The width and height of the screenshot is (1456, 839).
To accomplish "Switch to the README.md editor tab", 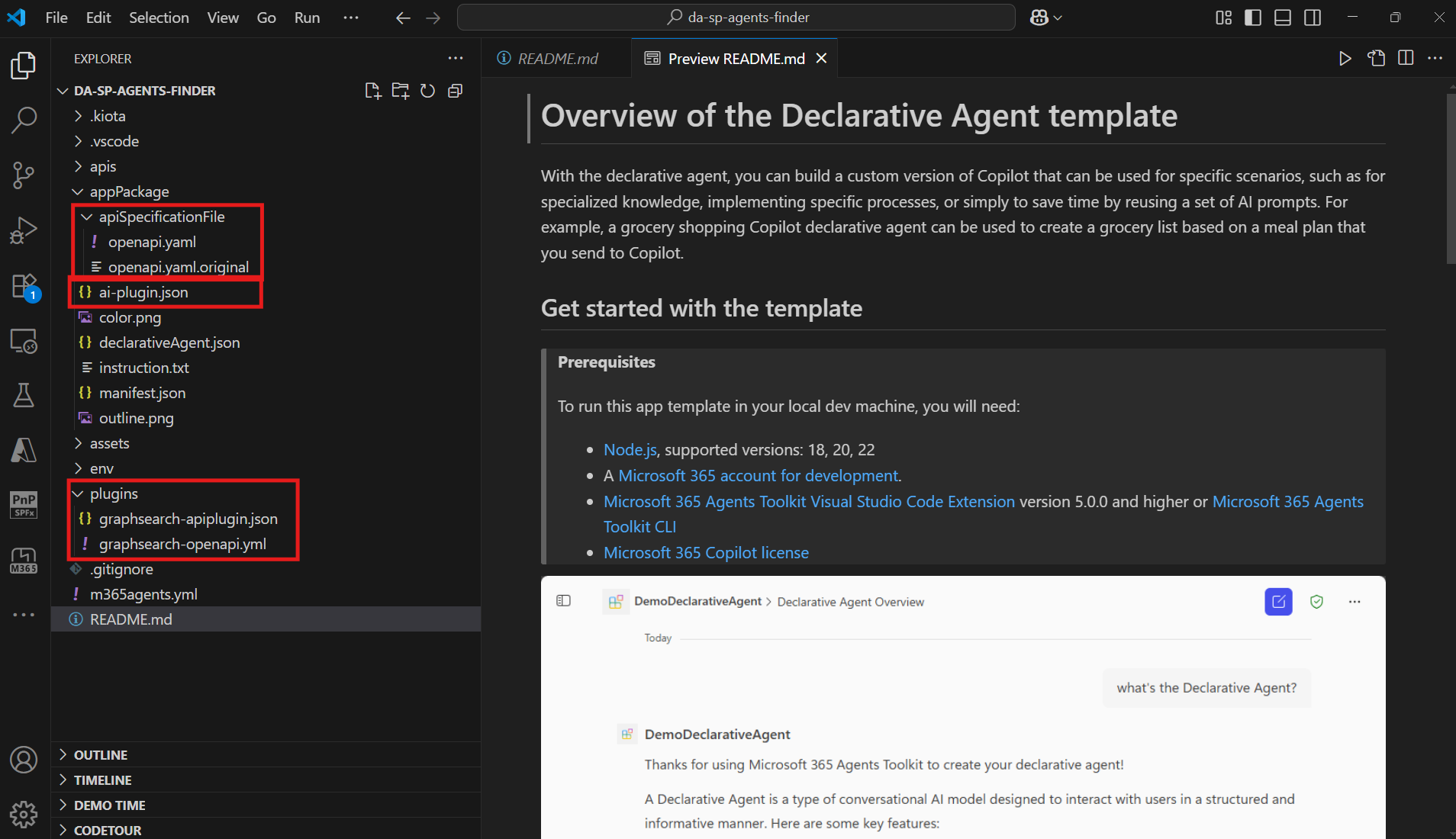I will 556,58.
